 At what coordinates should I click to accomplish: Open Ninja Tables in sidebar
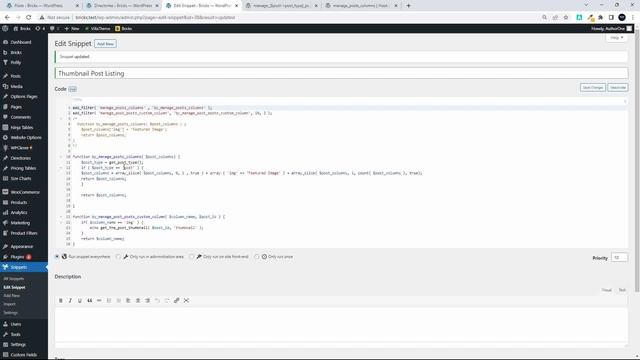pyautogui.click(x=22, y=127)
